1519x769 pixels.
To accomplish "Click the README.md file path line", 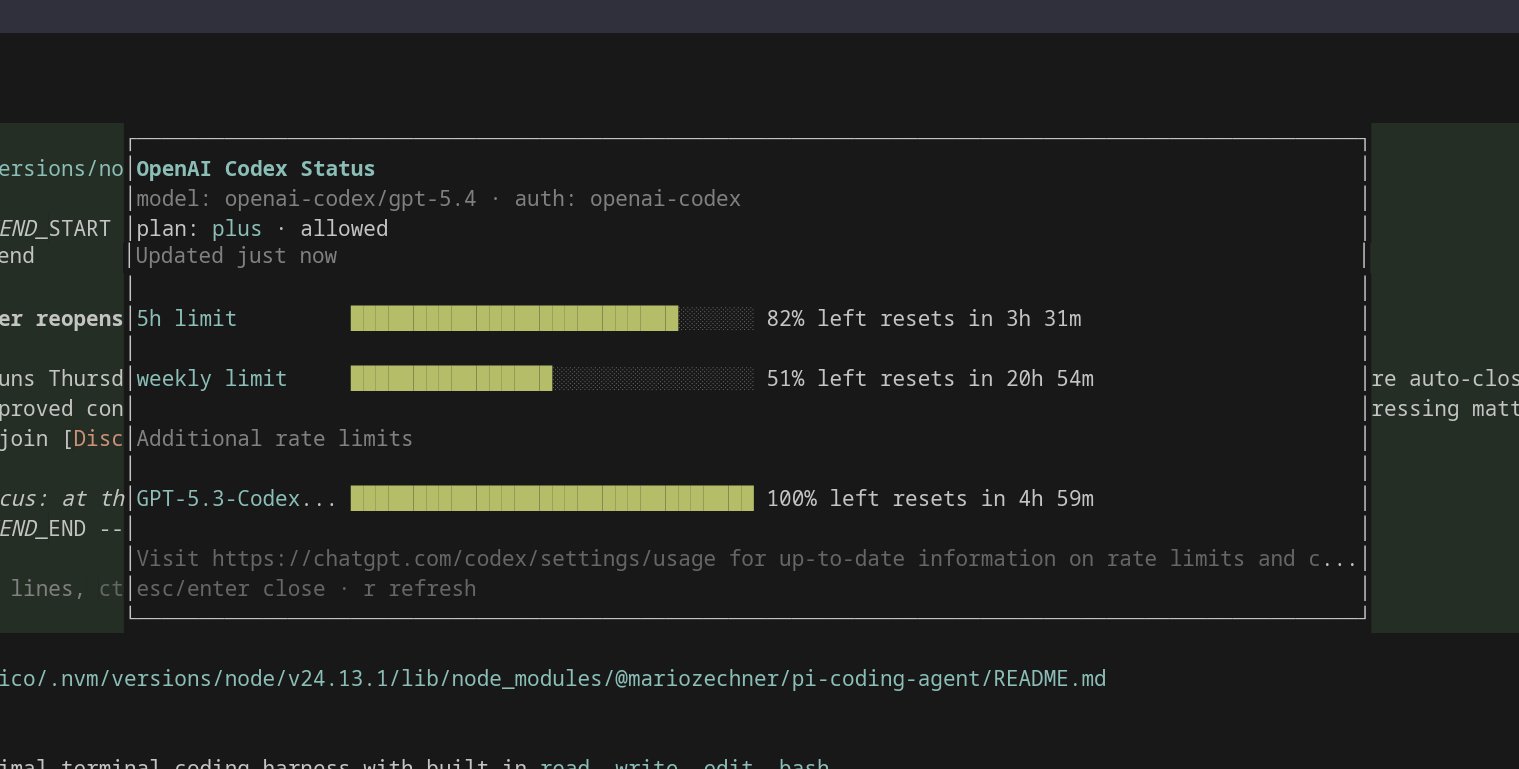I will click(x=553, y=679).
